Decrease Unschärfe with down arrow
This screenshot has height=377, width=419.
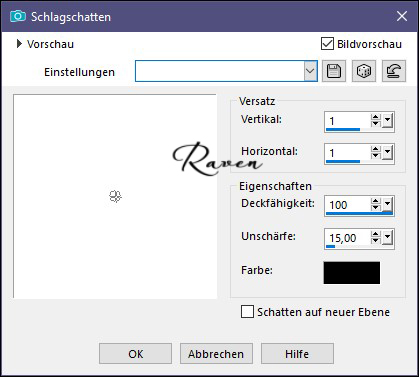tap(376, 241)
